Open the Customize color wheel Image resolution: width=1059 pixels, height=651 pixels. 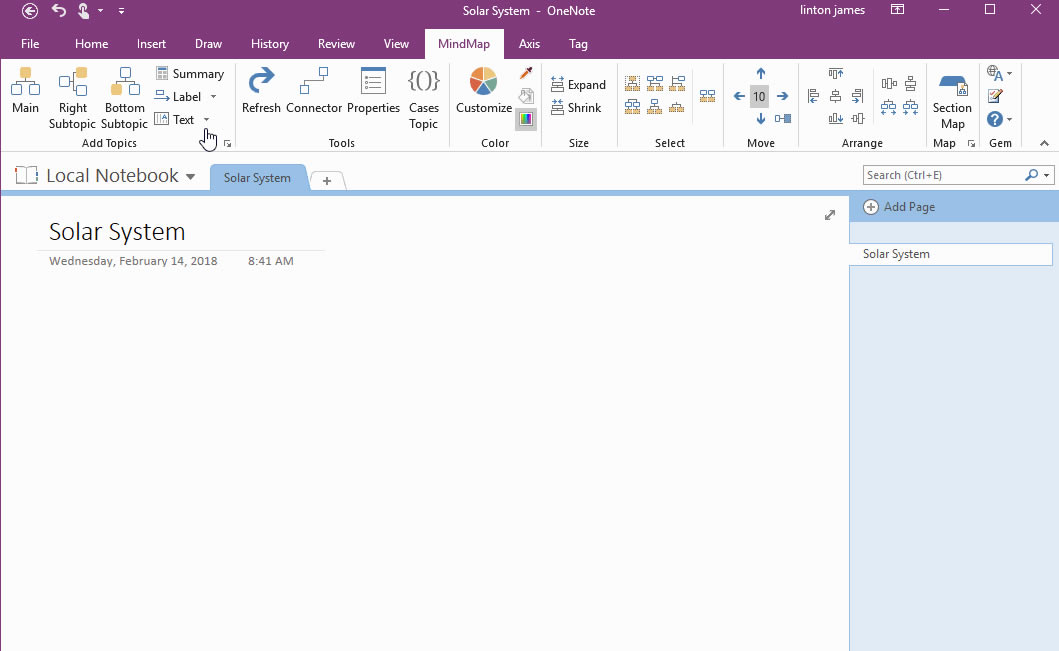(x=482, y=88)
